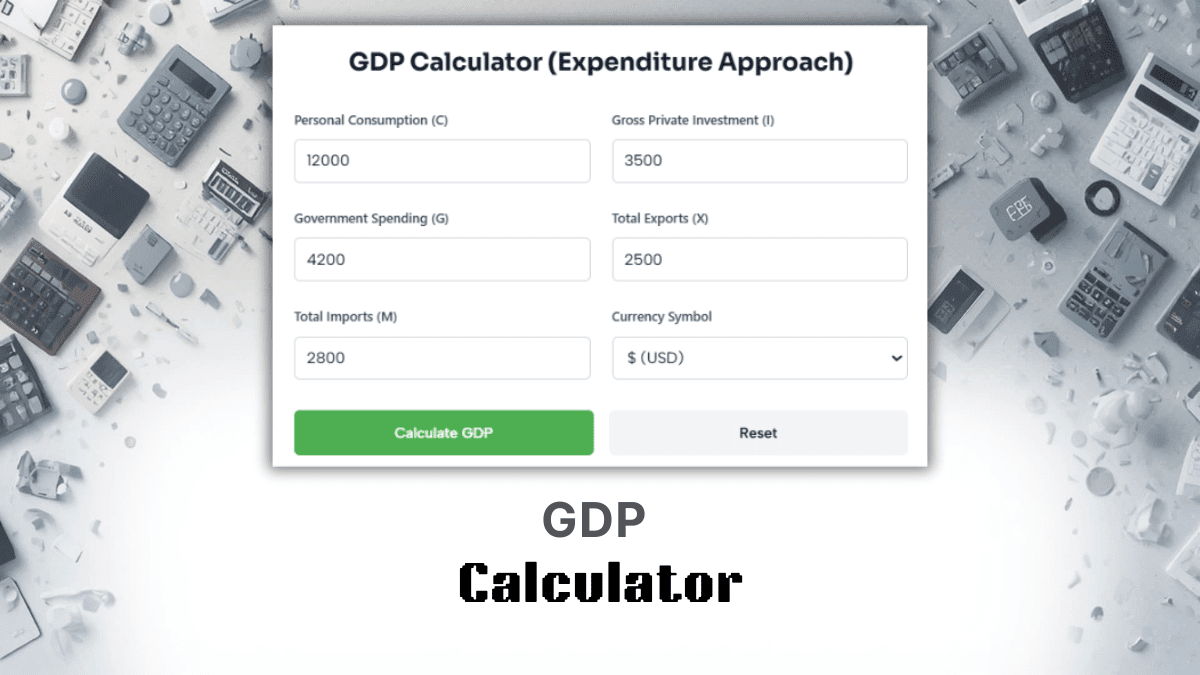This screenshot has height=675, width=1200.
Task: Click the Total Imports (M) label
Action: (x=345, y=316)
